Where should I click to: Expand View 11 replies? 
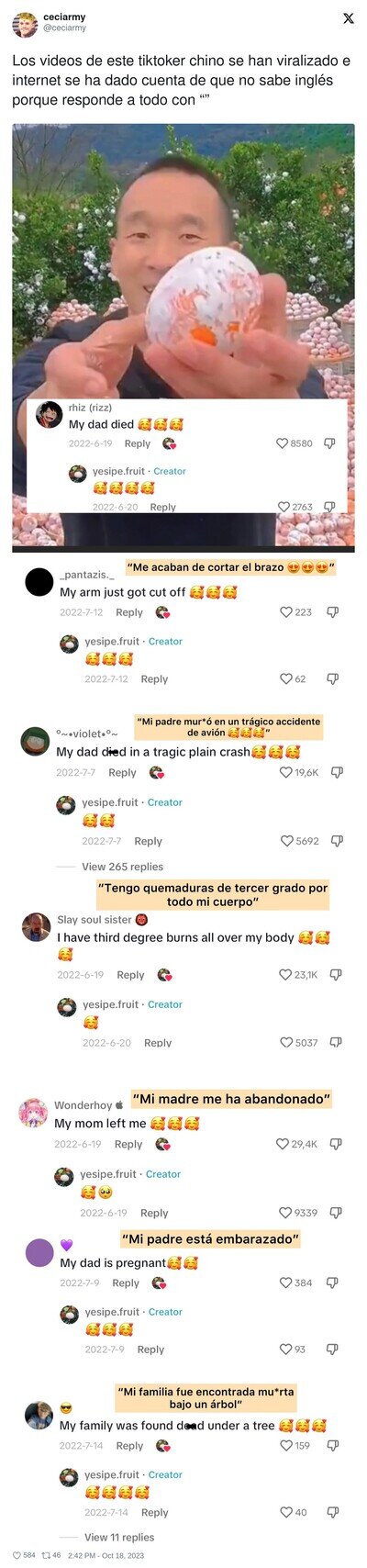click(119, 1537)
